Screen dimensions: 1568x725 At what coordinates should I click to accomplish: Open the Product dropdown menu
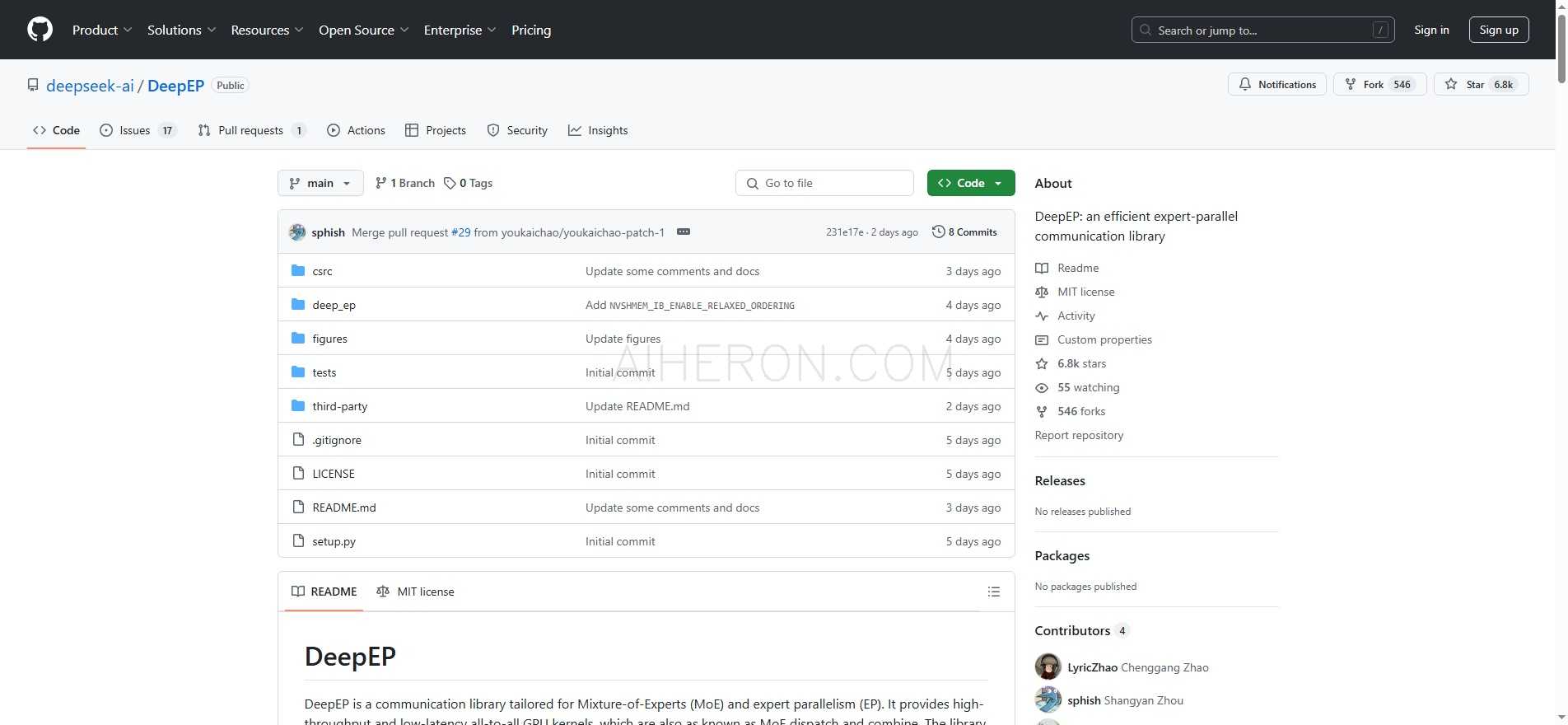point(102,30)
